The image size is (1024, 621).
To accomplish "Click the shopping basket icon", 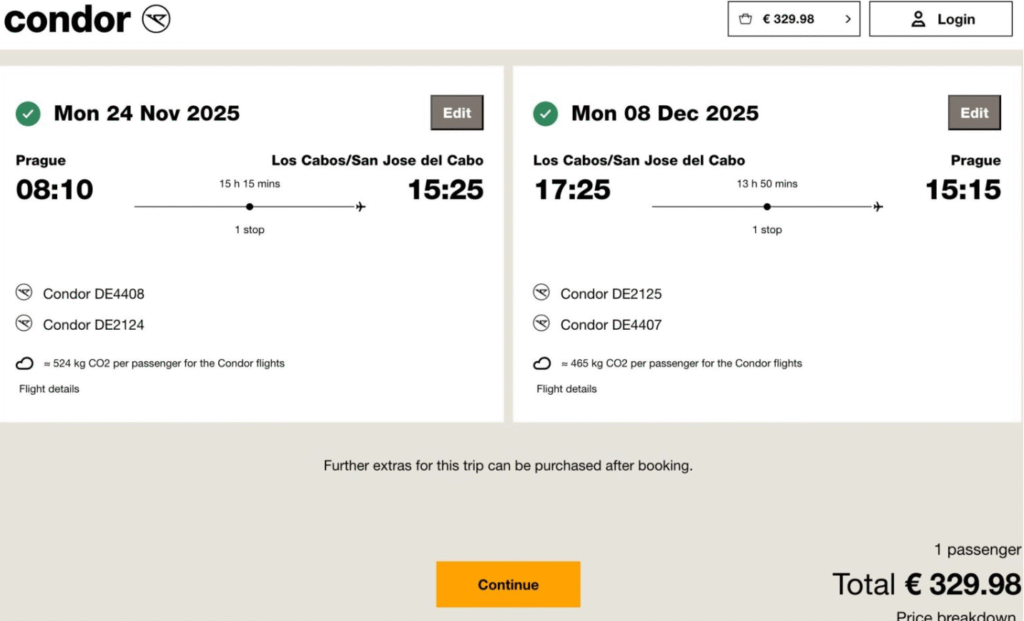I will pos(745,19).
